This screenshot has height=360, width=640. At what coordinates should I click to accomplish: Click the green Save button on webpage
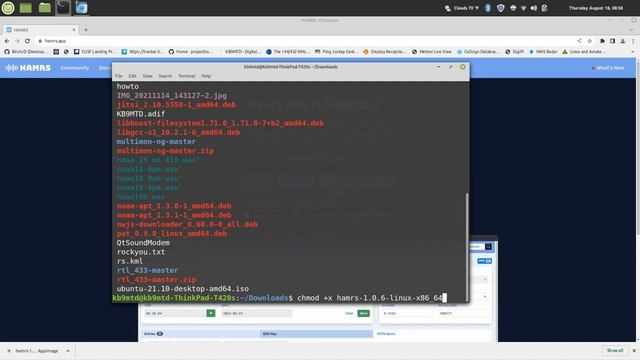pyautogui.click(x=363, y=313)
